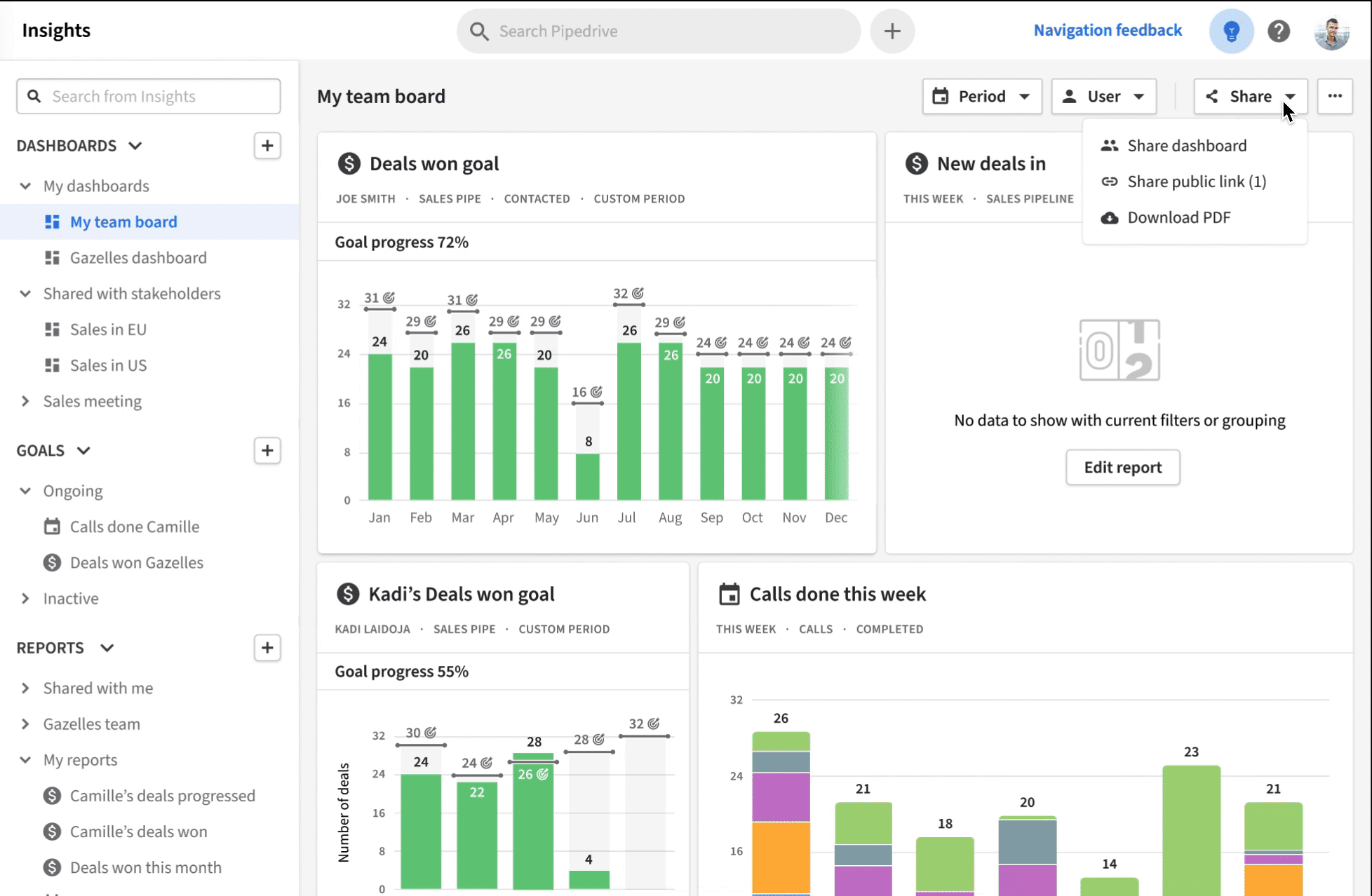This screenshot has width=1372, height=896.
Task: Open My team board dashboard
Action: point(149,222)
